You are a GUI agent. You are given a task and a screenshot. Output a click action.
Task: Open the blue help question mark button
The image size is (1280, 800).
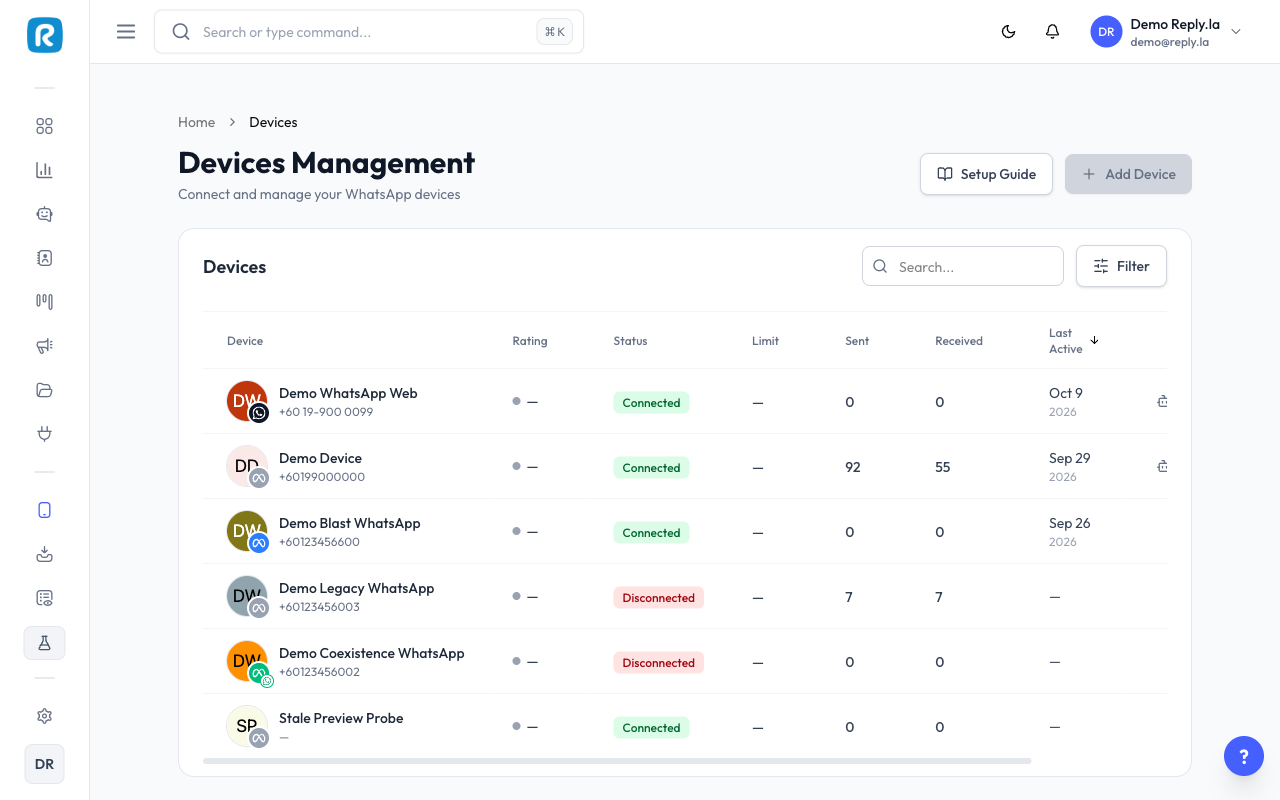1244,756
